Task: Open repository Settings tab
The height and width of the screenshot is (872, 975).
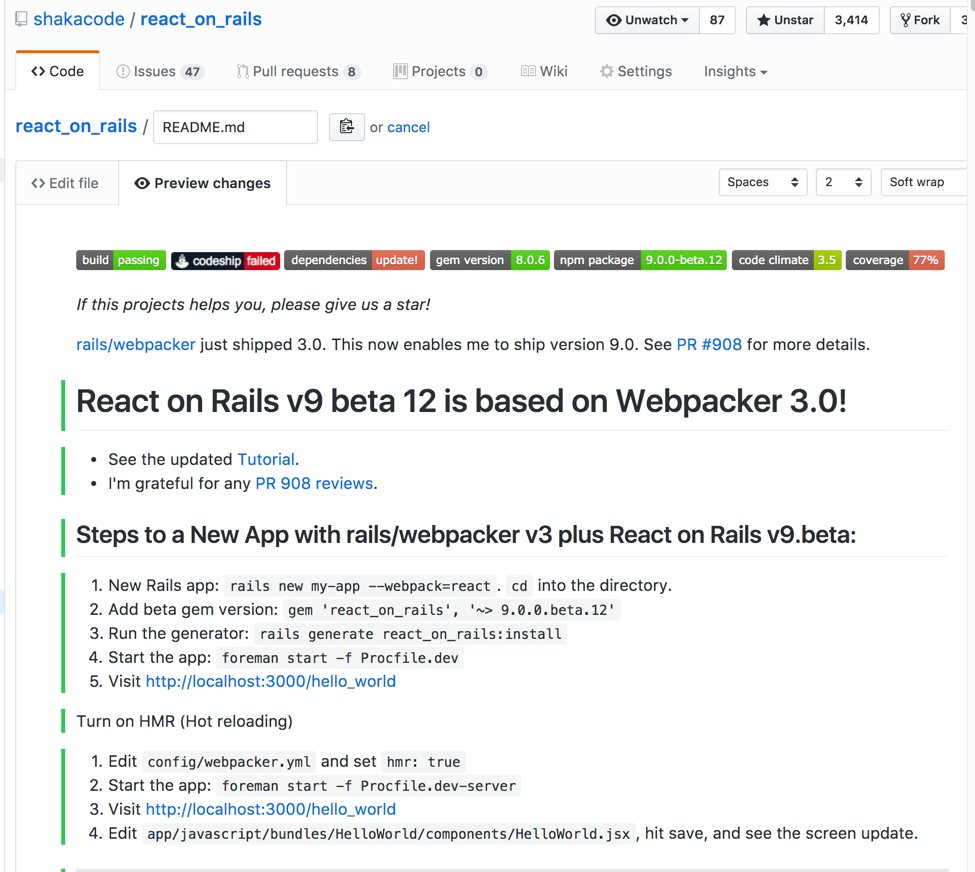Action: 635,72
